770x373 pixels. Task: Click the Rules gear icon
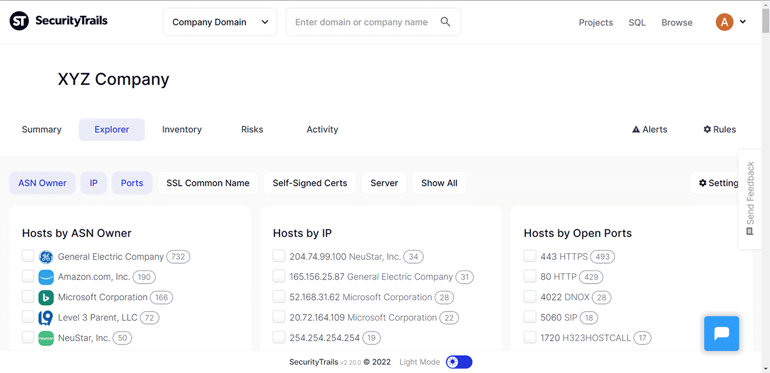707,129
